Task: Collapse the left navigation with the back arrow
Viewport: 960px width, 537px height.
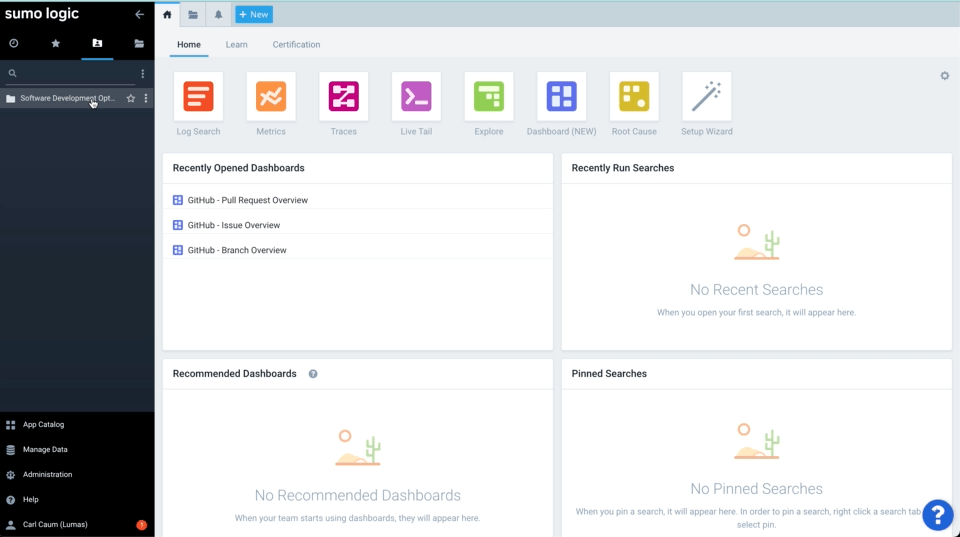Action: point(140,14)
